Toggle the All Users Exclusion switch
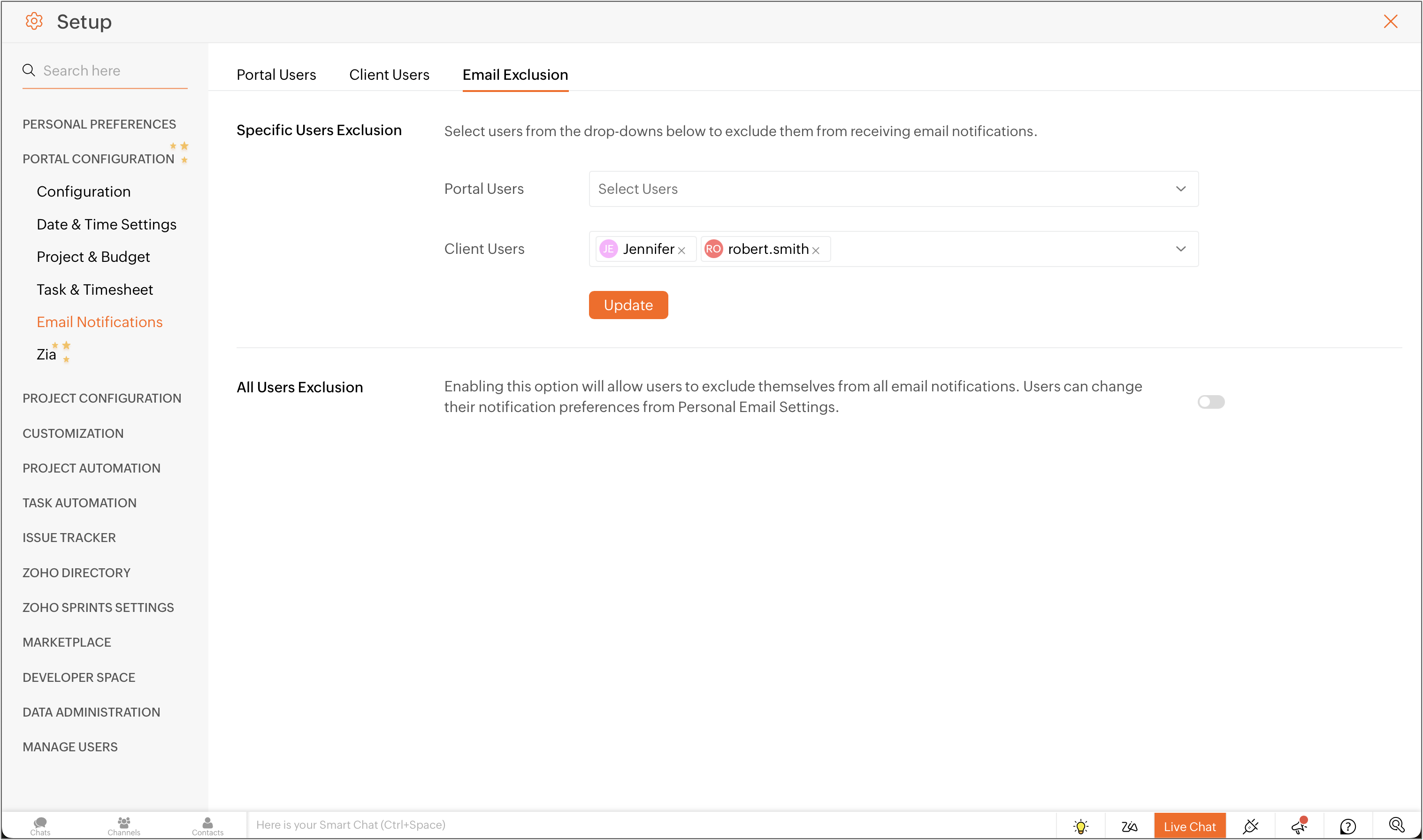The width and height of the screenshot is (1423, 840). (1211, 402)
